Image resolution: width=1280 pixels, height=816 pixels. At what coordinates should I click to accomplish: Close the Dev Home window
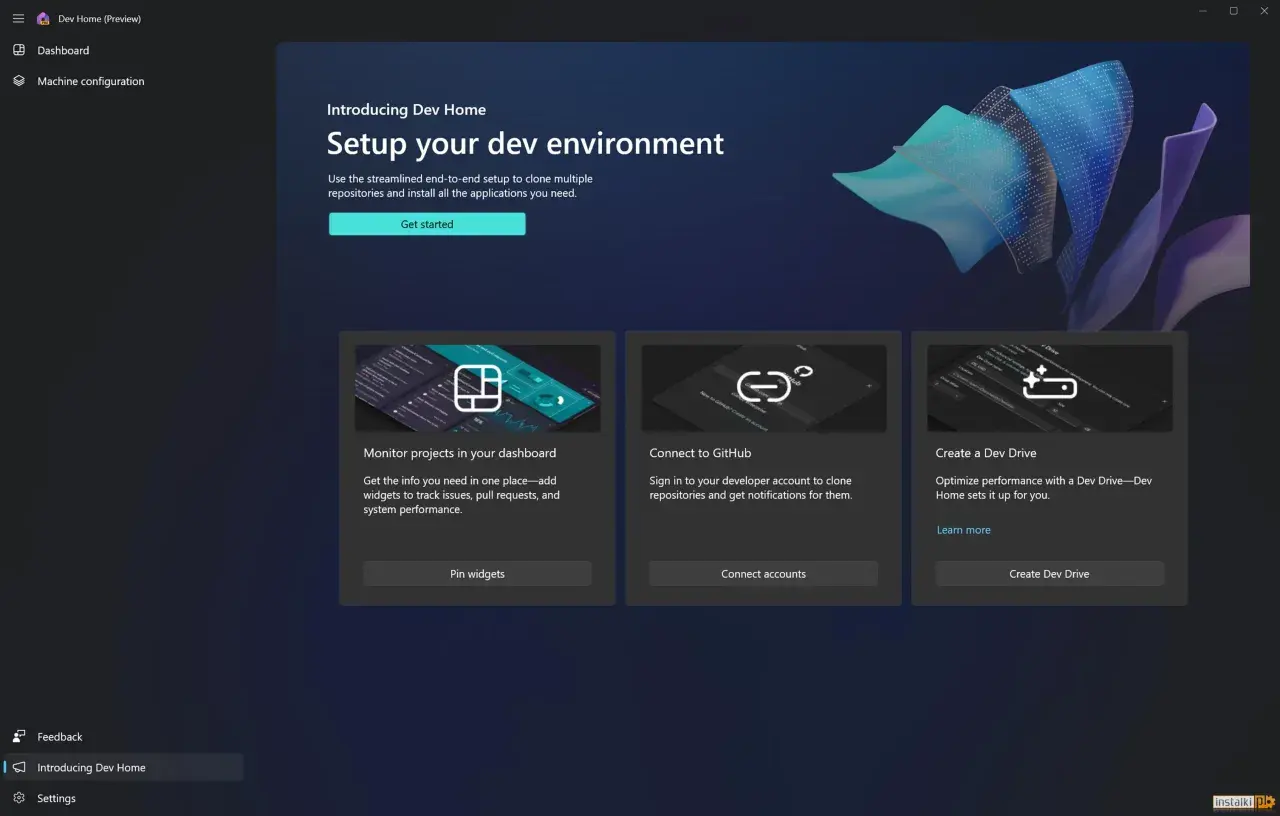1264,11
